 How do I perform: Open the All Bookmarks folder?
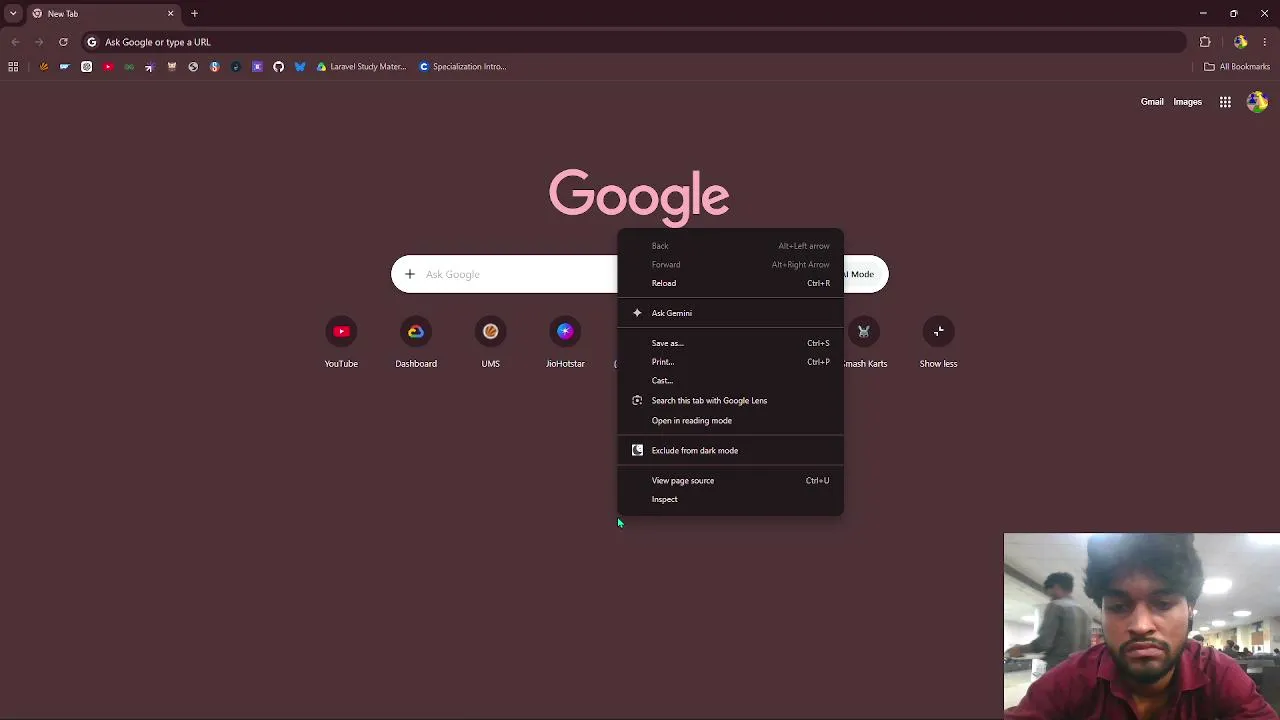pyautogui.click(x=1237, y=67)
